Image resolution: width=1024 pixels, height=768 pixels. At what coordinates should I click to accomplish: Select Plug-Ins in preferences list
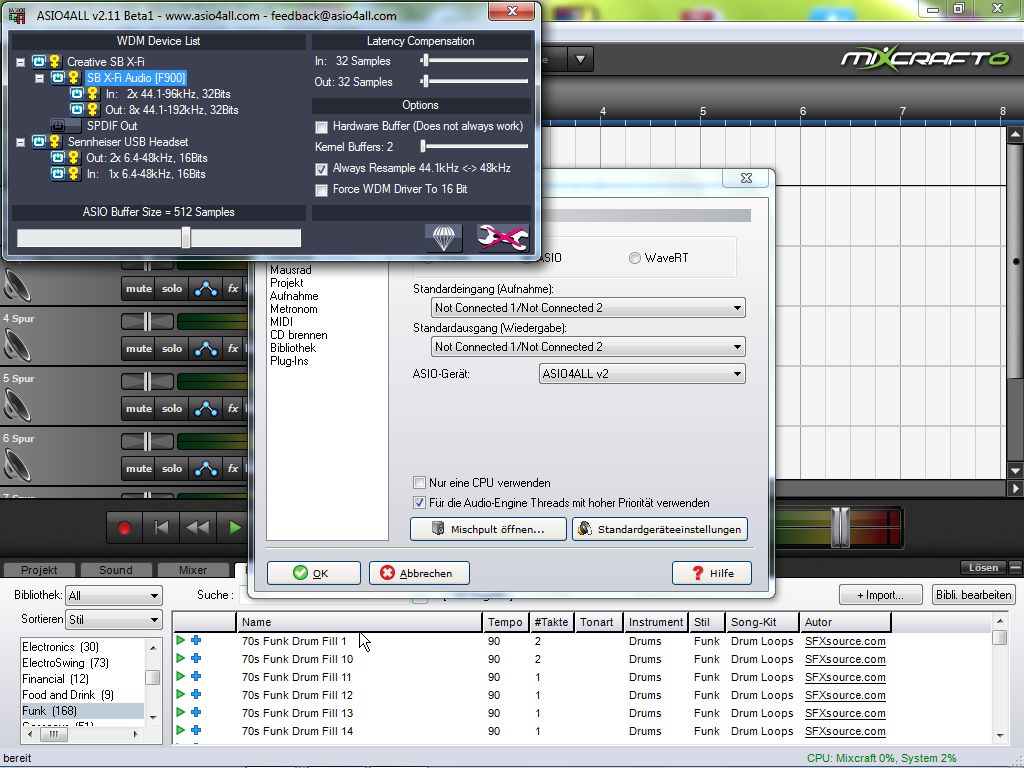(x=289, y=361)
